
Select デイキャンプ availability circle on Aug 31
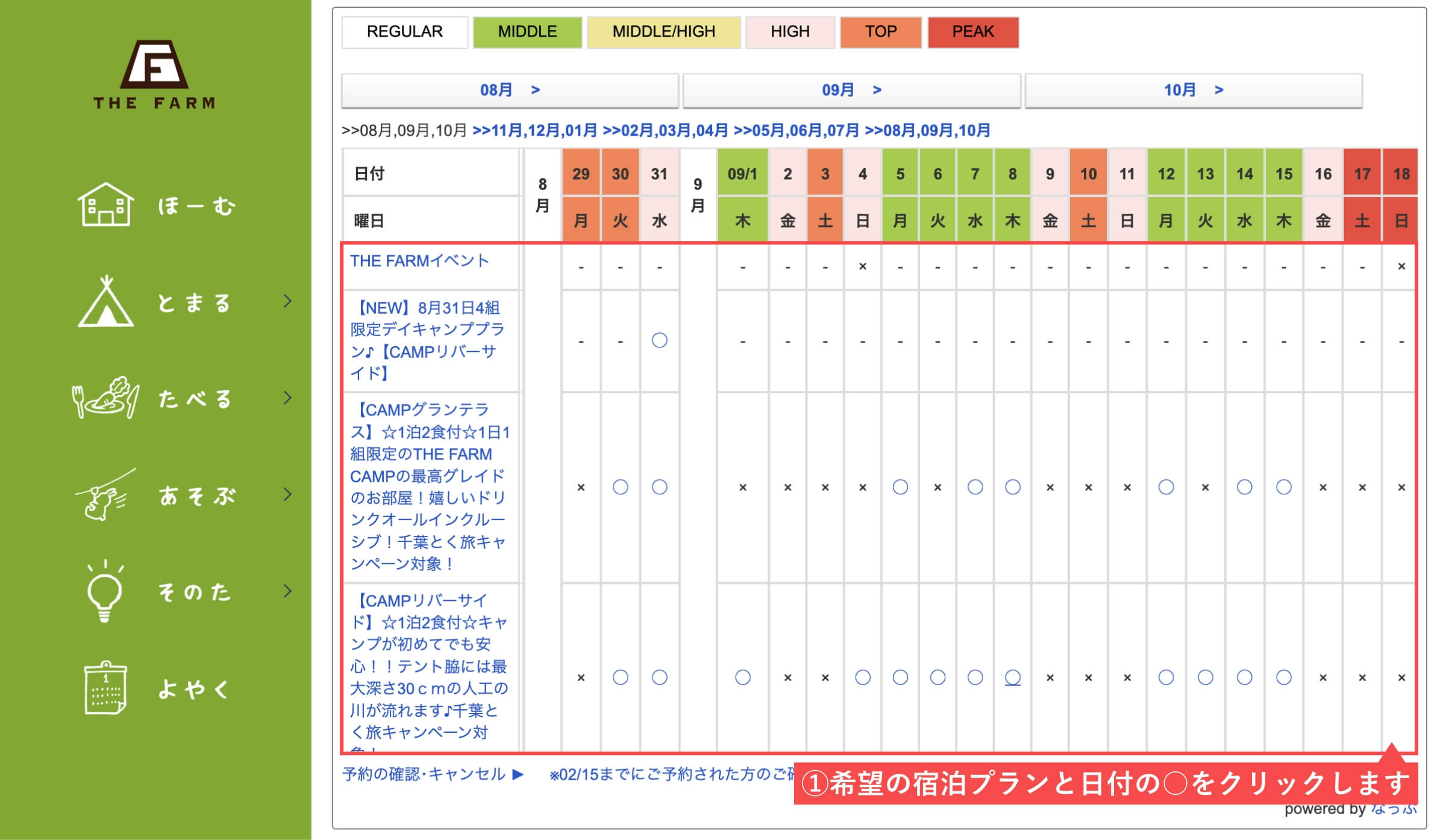[660, 340]
